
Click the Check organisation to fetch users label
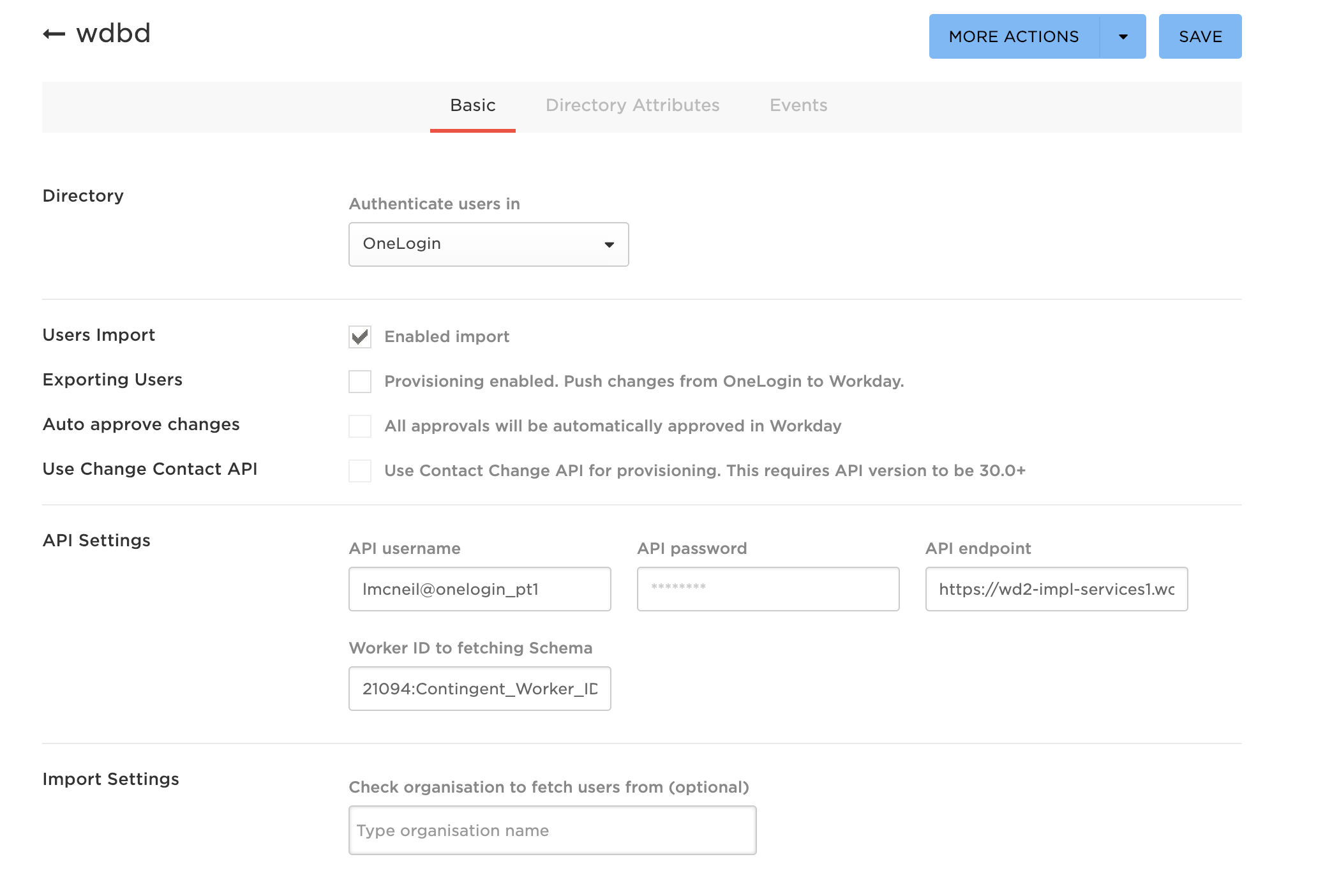pos(549,787)
